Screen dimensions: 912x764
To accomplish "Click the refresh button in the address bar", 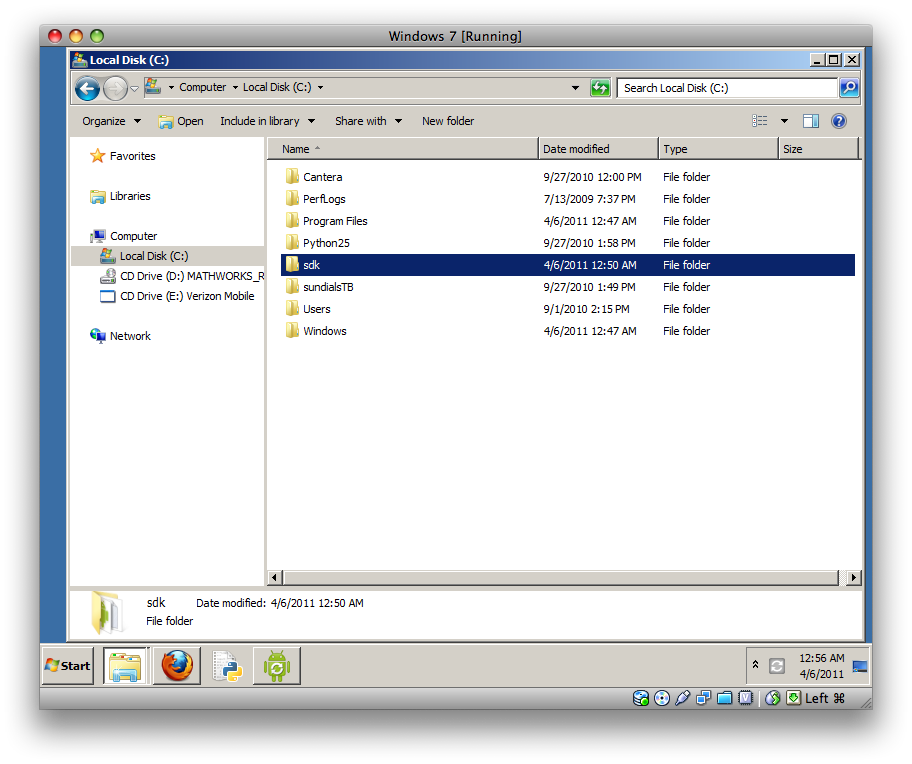I will pos(600,88).
